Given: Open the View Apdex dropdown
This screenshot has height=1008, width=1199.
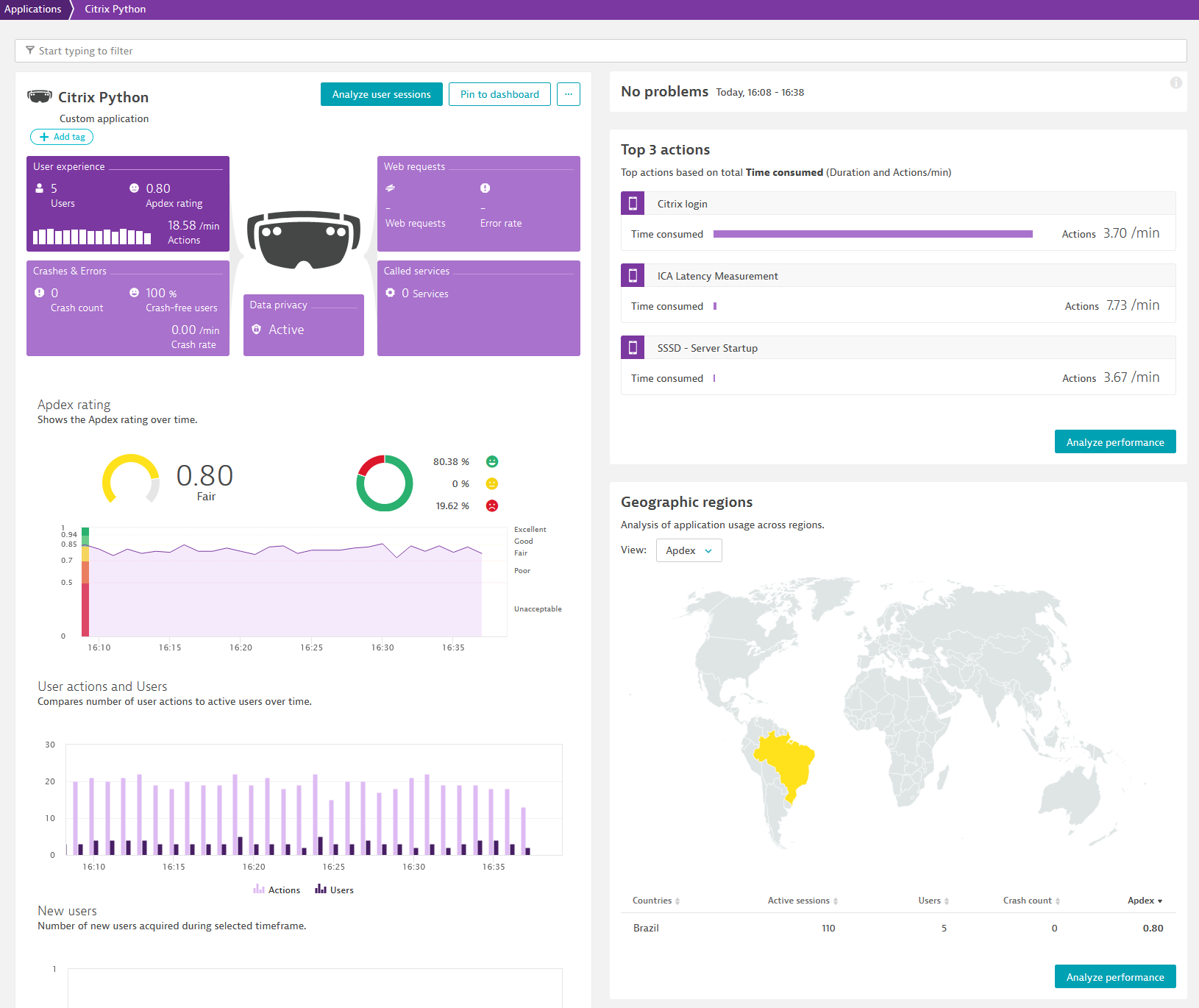Looking at the screenshot, I should tap(689, 550).
